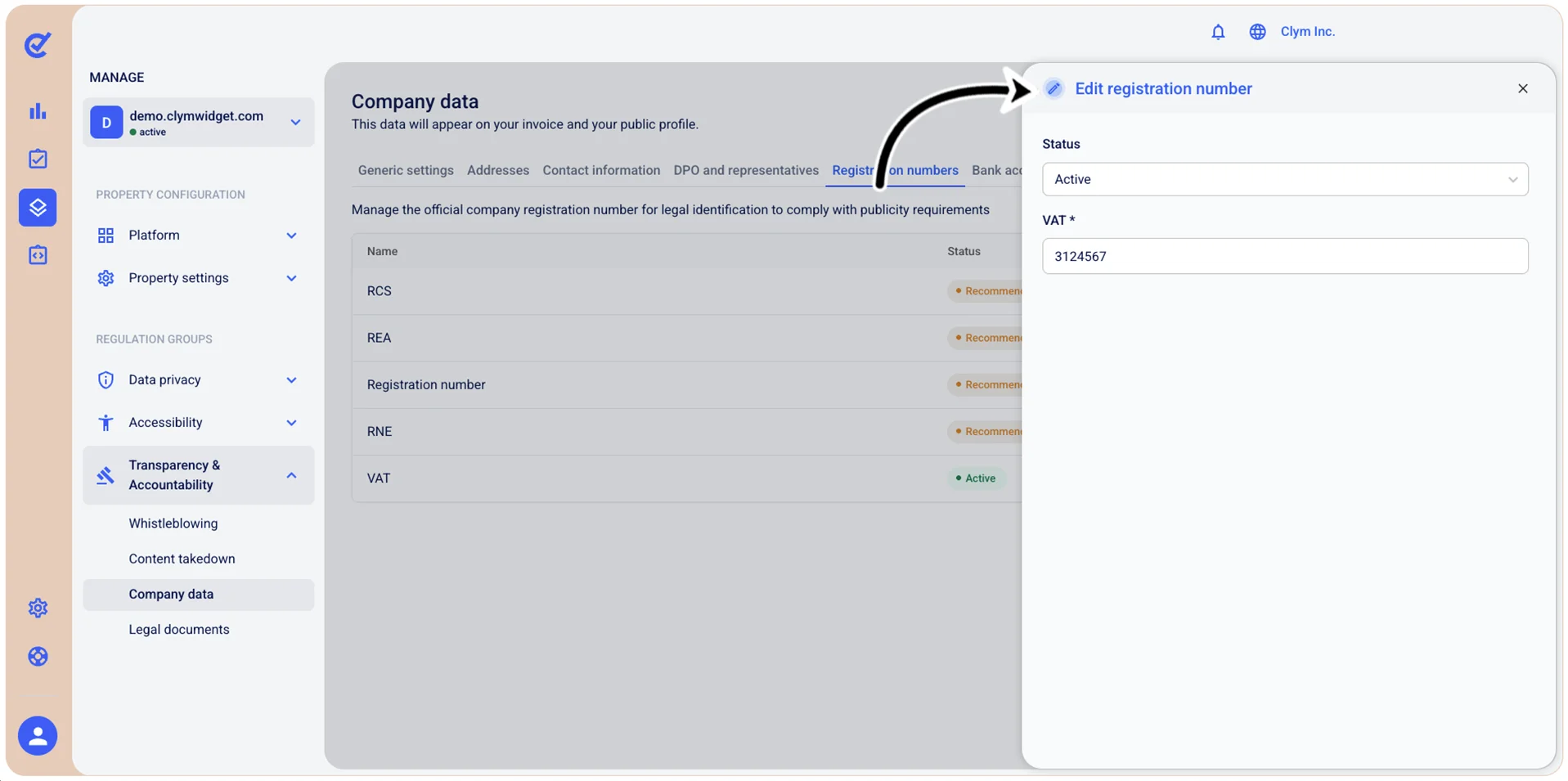Expand the Property settings chevron

291,278
